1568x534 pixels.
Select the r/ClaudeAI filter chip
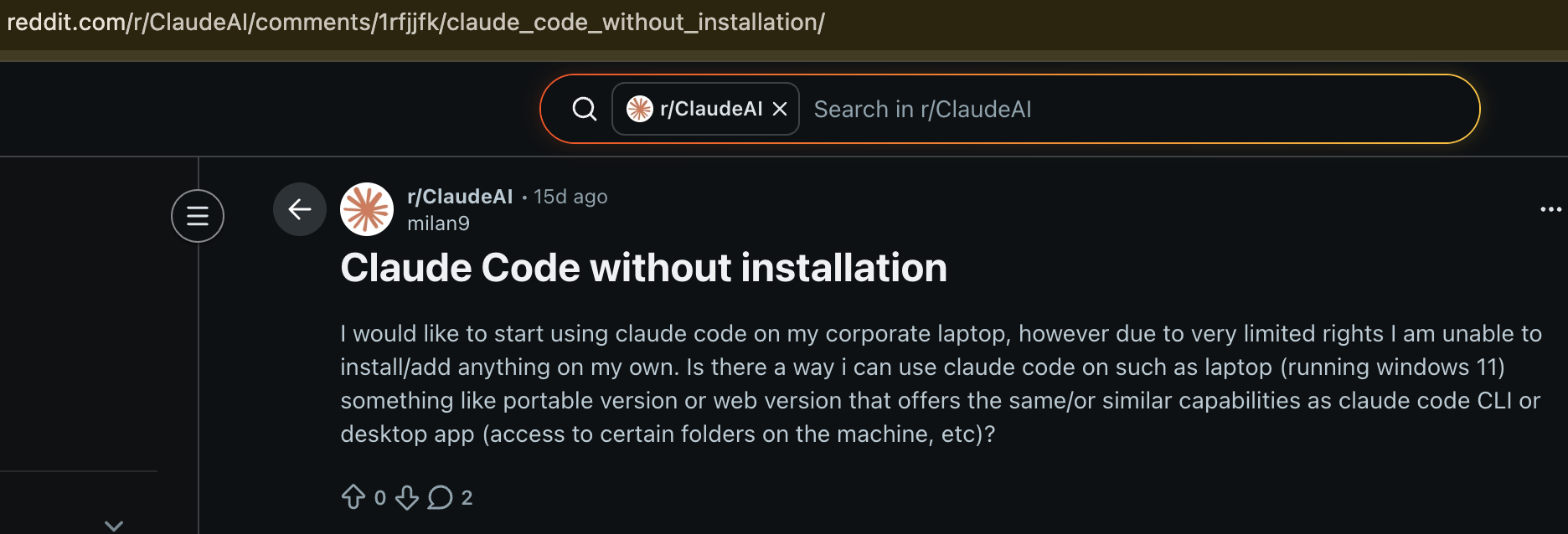[710, 108]
